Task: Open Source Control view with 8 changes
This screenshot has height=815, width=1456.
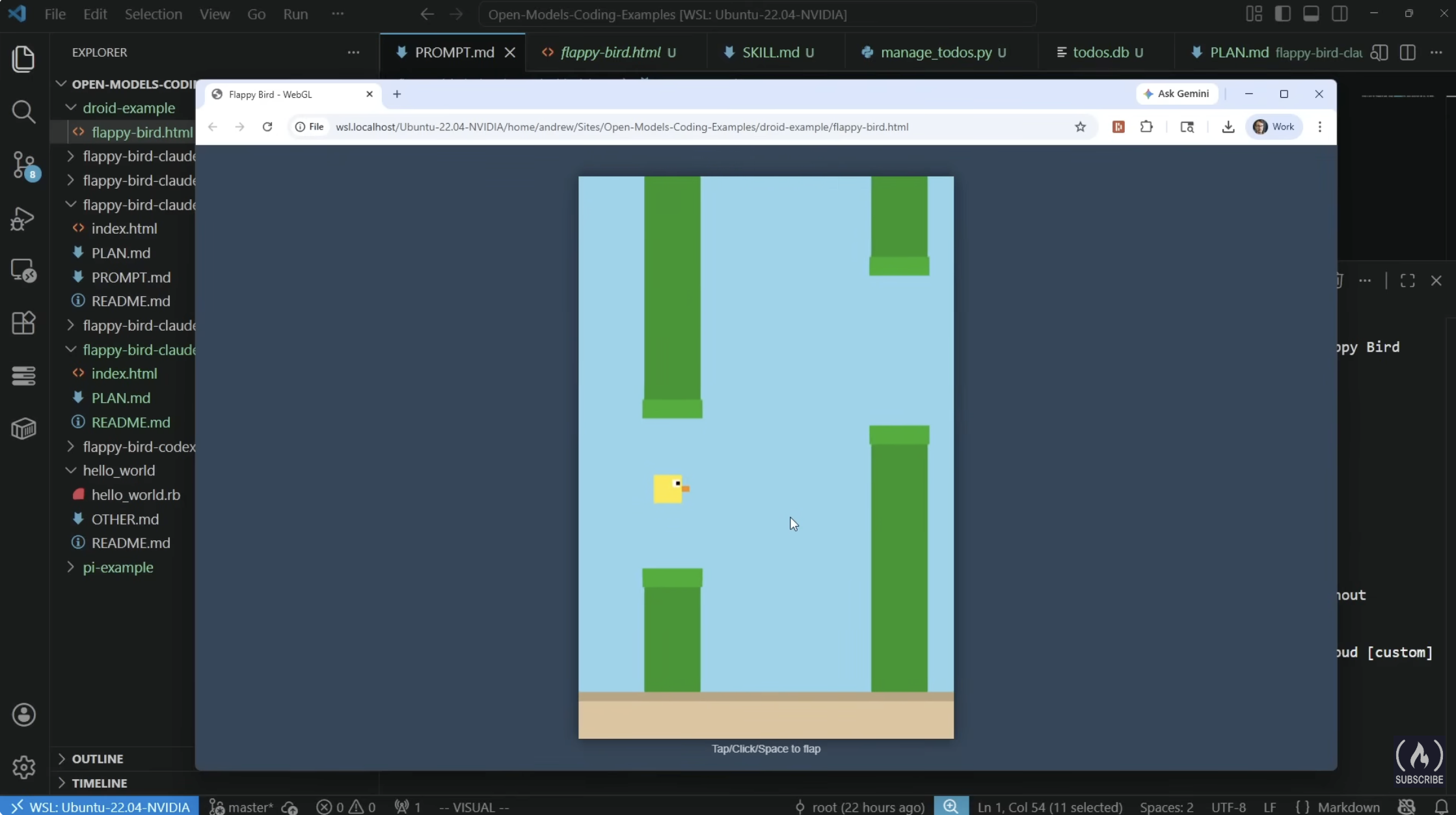Action: coord(25,165)
